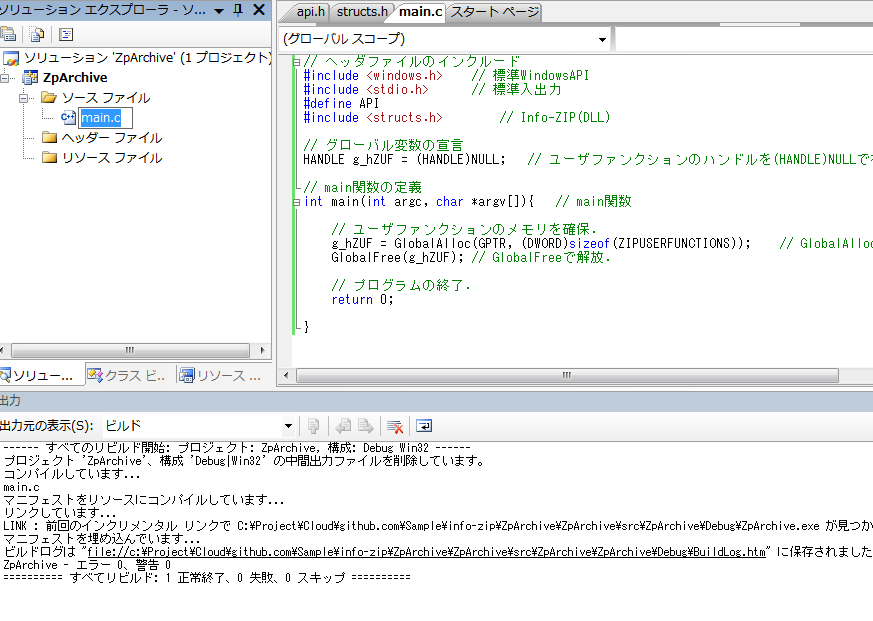Screen dimensions: 873x621
Task: Click Go to Previous Message output icon
Action: coord(342,426)
